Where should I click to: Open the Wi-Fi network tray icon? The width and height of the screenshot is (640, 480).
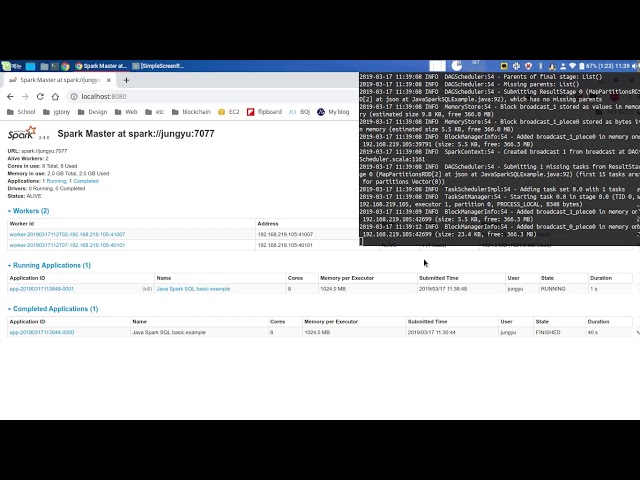573,66
